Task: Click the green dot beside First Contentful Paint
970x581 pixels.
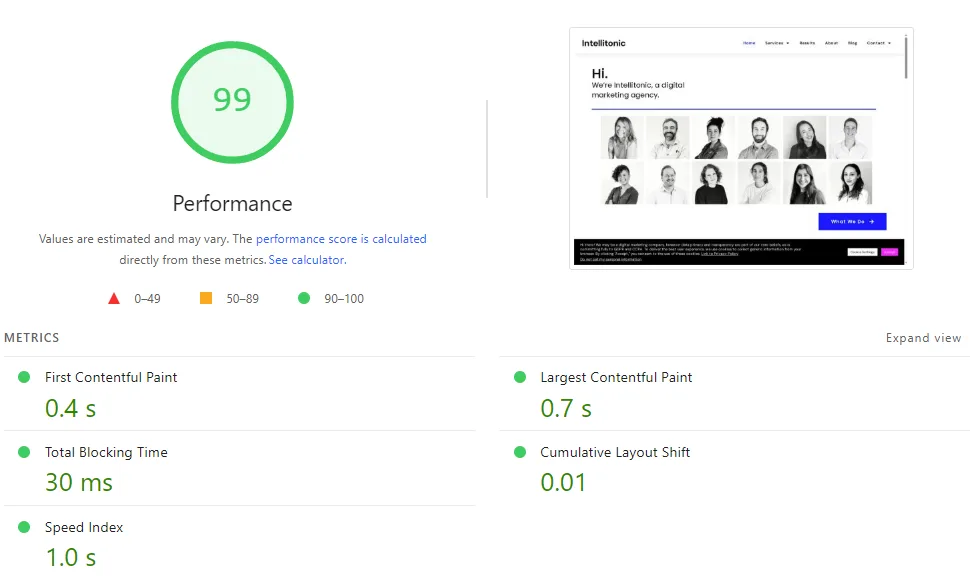Action: click(x=24, y=377)
